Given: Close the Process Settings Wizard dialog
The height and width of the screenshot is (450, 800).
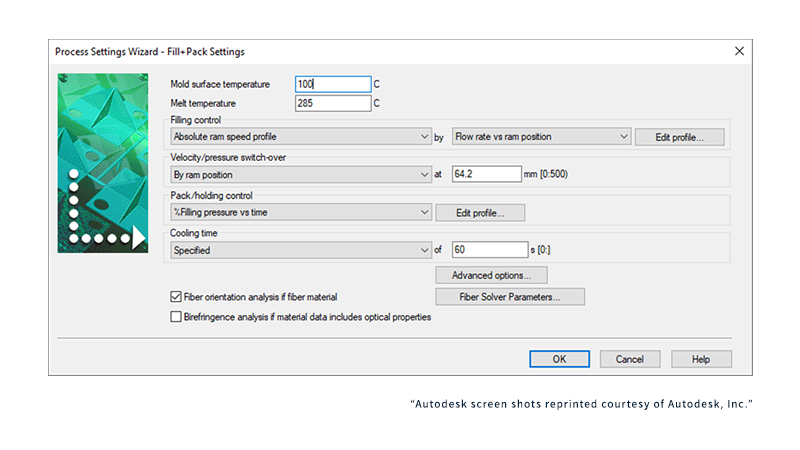Looking at the screenshot, I should click(x=739, y=51).
